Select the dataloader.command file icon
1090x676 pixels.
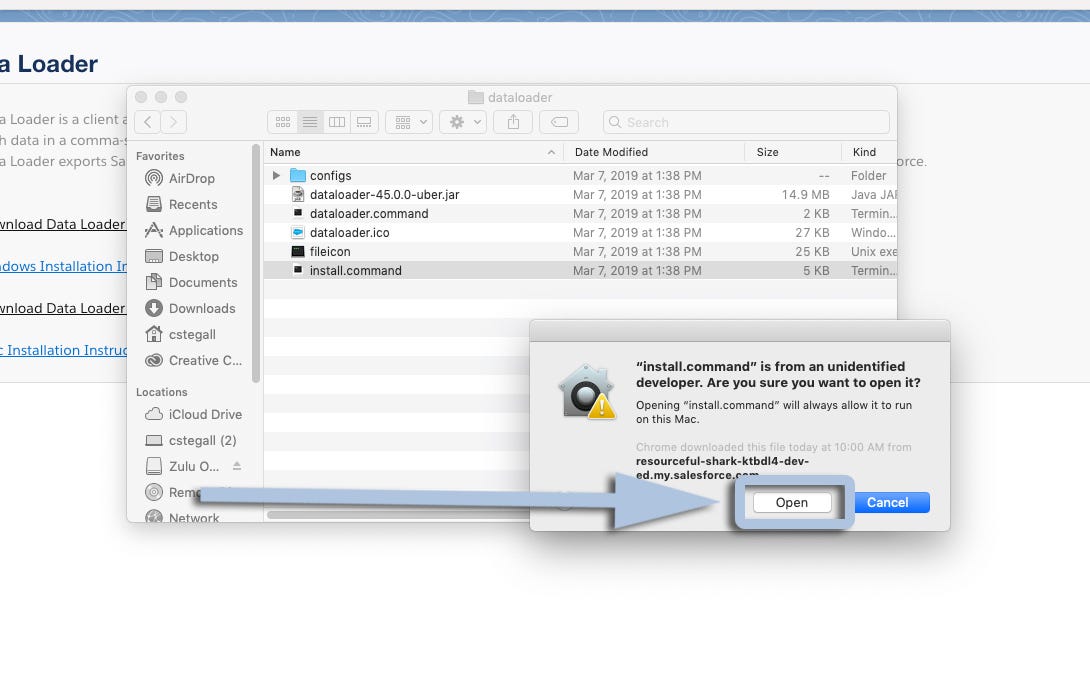298,214
